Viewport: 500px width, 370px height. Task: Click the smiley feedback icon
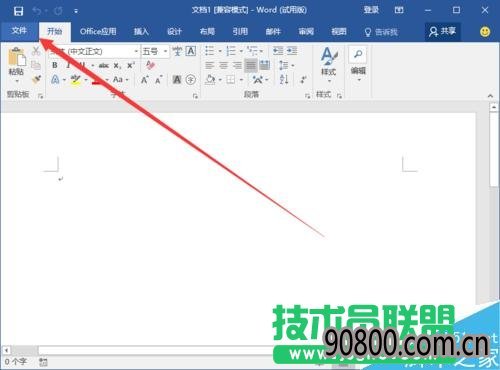point(485,32)
